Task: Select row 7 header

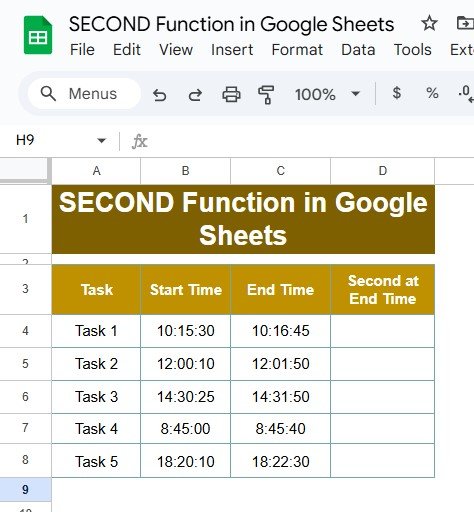Action: (25, 428)
